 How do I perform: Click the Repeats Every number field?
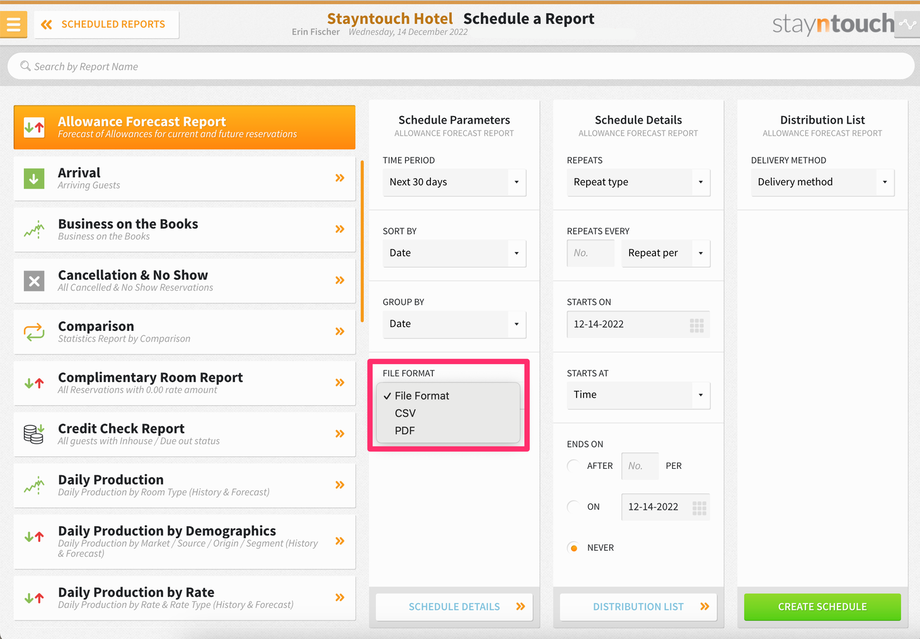tap(590, 253)
